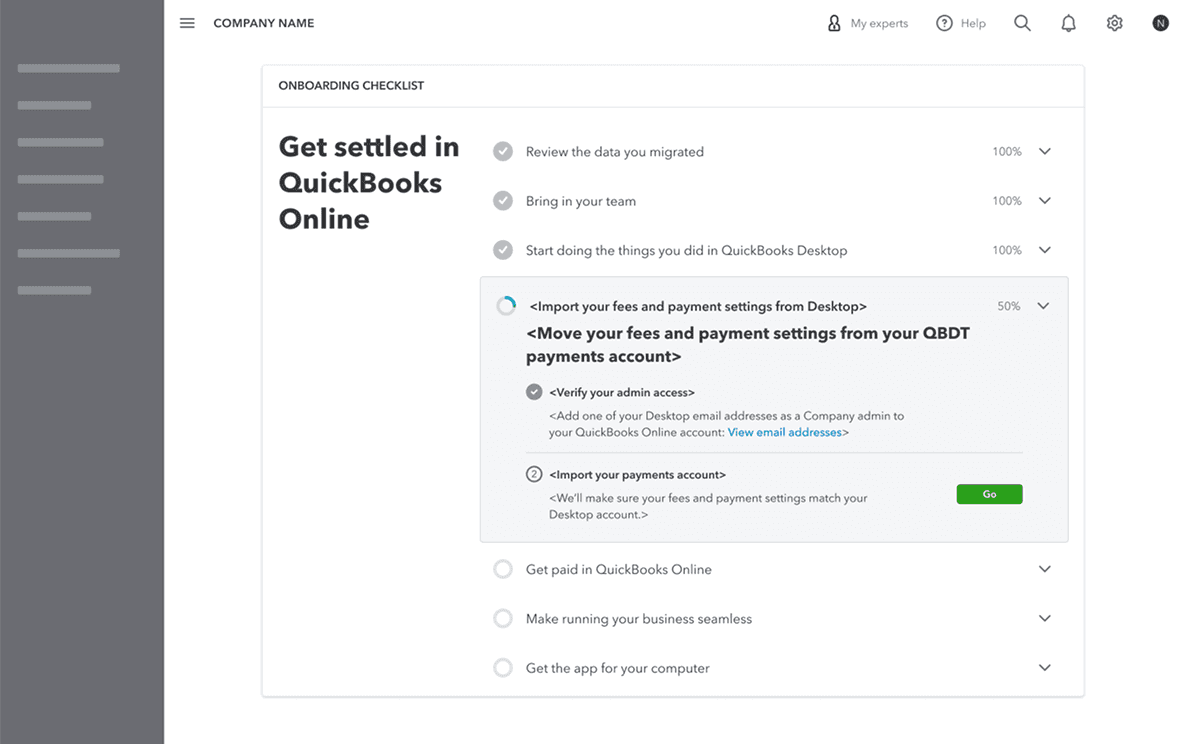Collapse the Import fees and payment settings section
The width and height of the screenshot is (1184, 744).
pyautogui.click(x=1043, y=306)
